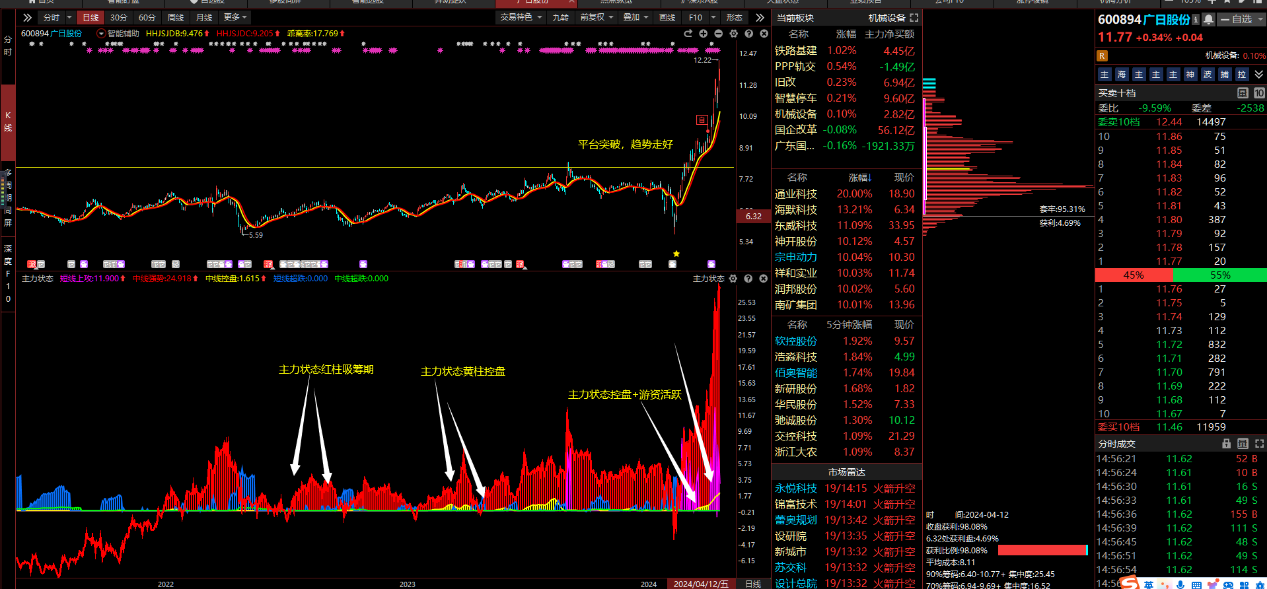Click the blue 波 tag icon

click(x=1207, y=74)
